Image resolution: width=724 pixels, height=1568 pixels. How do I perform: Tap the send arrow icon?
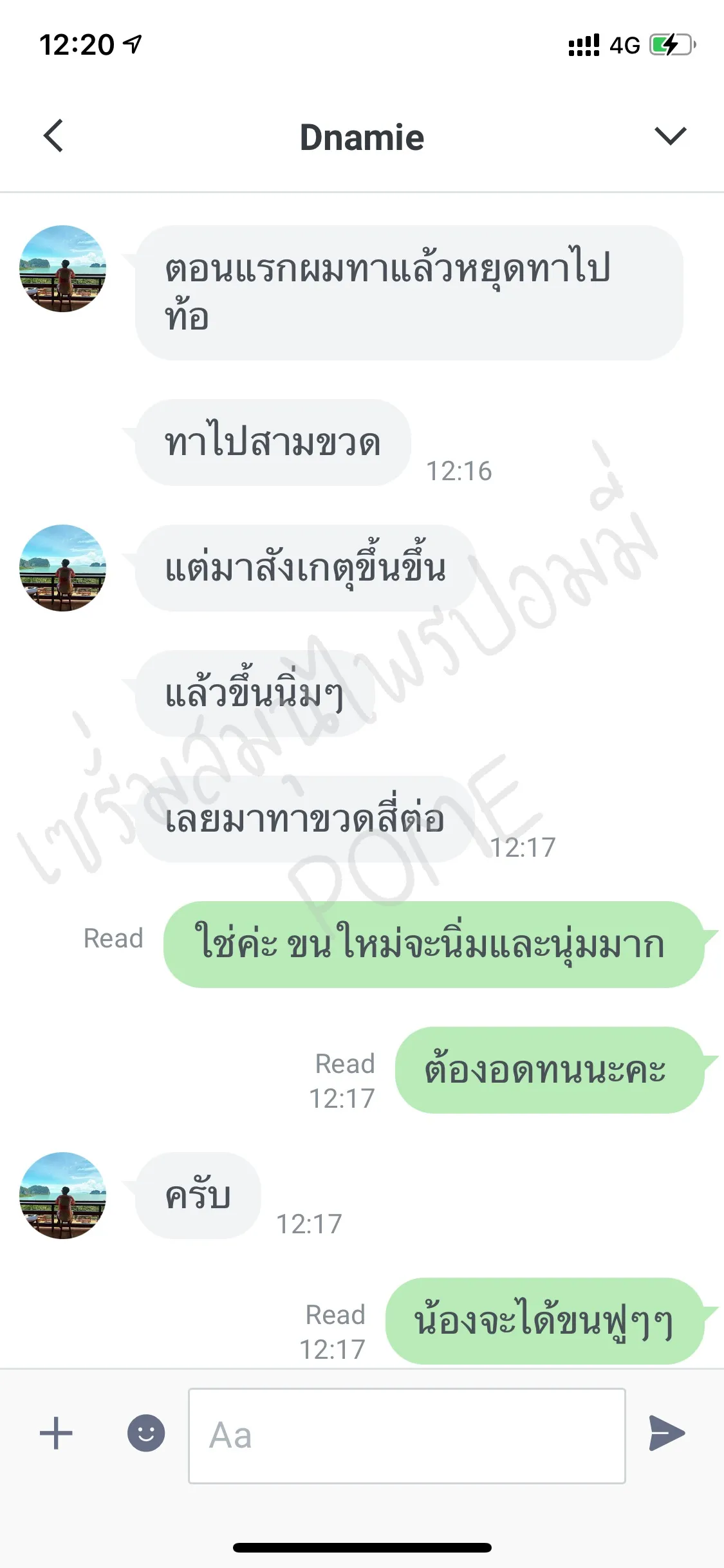pos(667,1433)
